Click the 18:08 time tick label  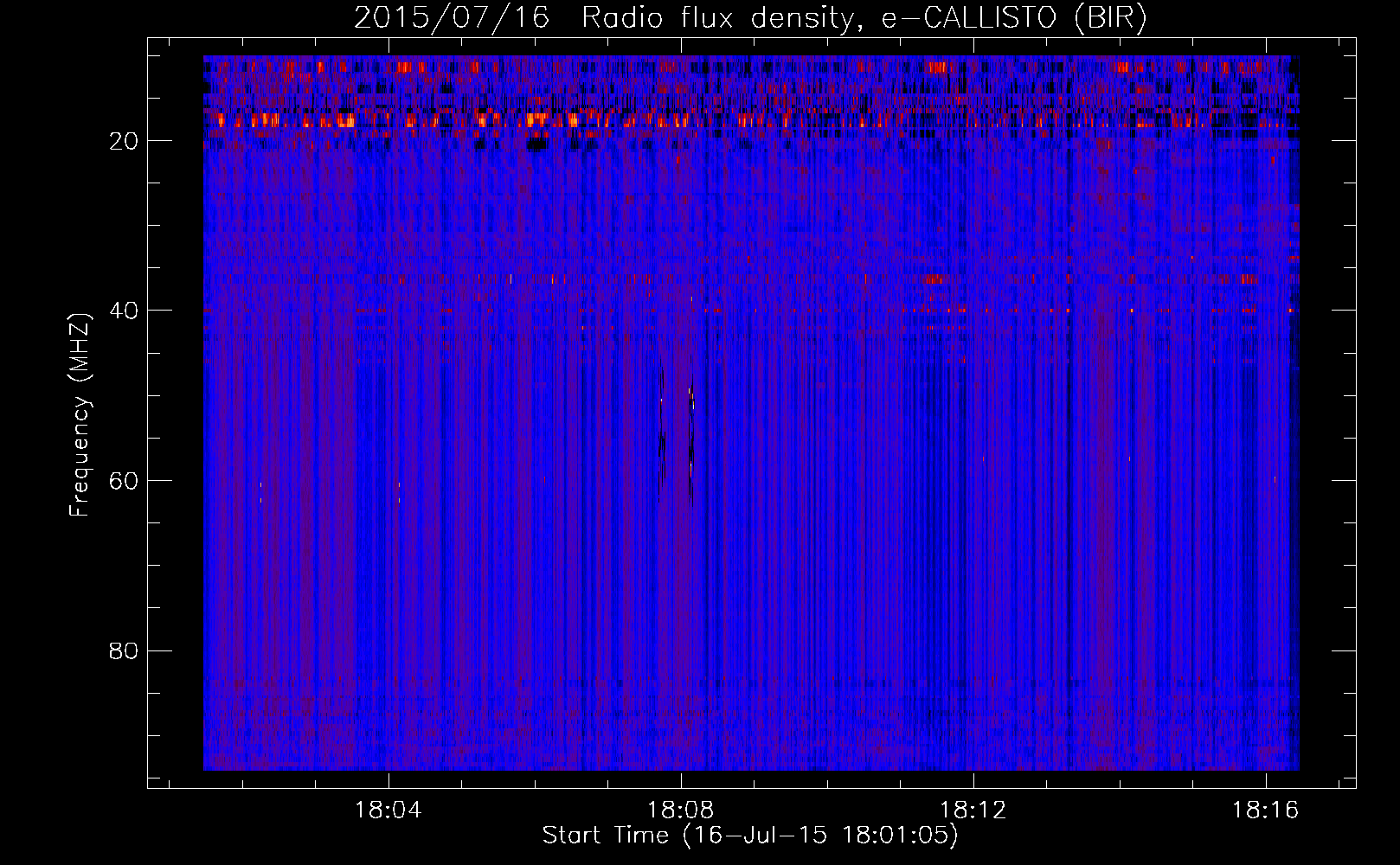681,811
